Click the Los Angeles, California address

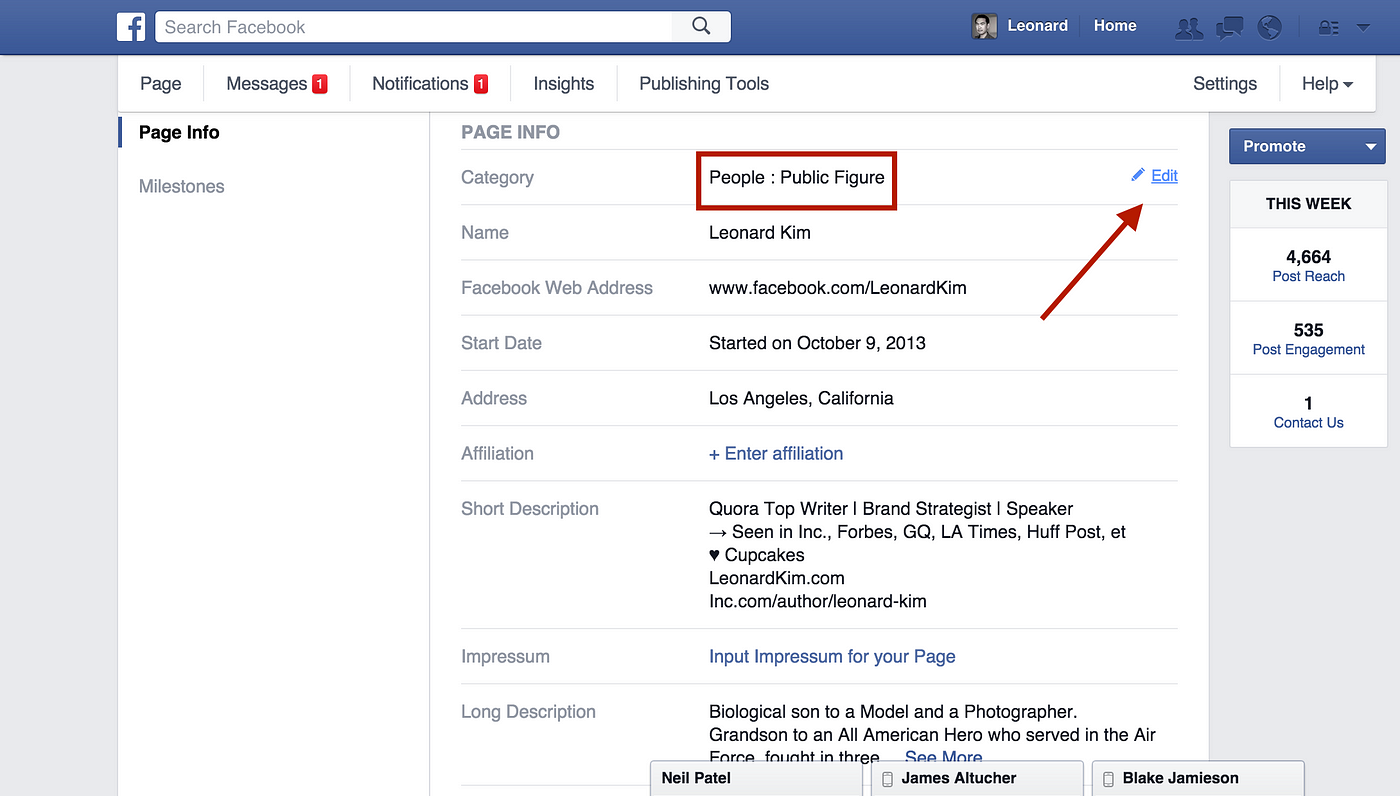(x=801, y=397)
